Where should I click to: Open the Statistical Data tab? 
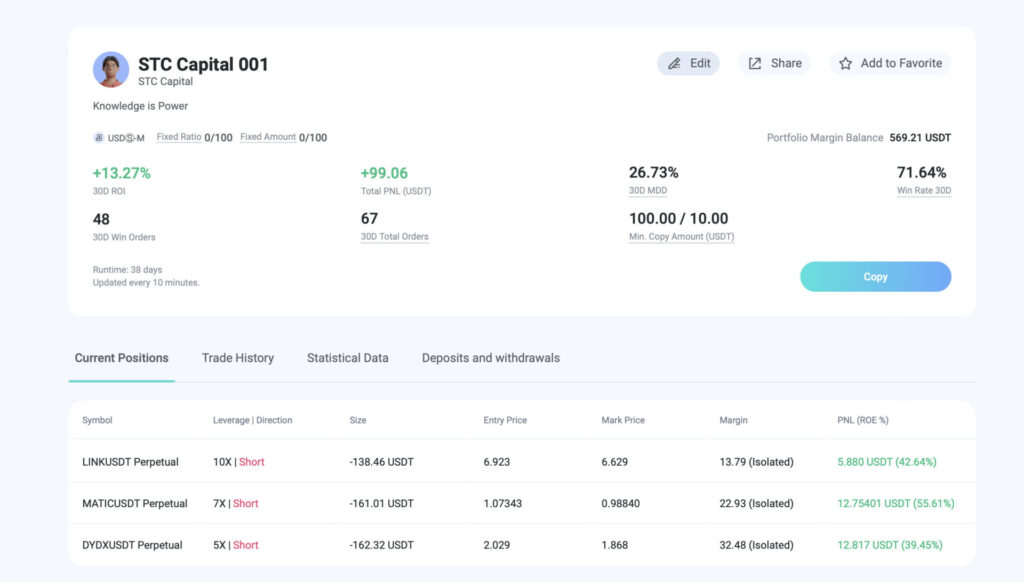coord(347,358)
